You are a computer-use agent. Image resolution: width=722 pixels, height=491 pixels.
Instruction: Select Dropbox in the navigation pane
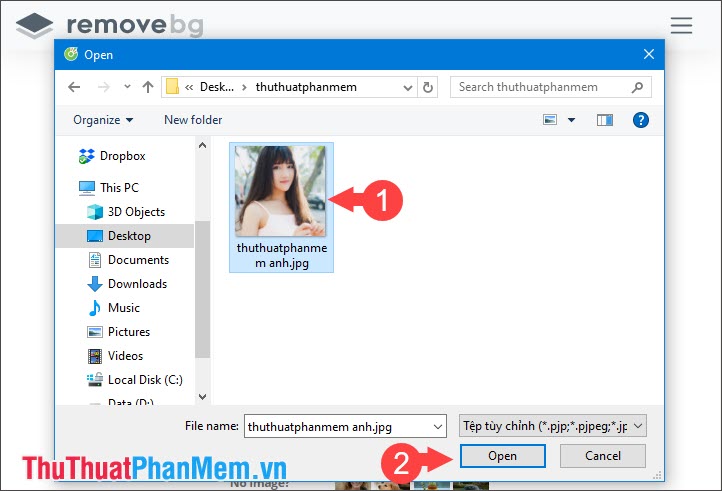coord(122,156)
